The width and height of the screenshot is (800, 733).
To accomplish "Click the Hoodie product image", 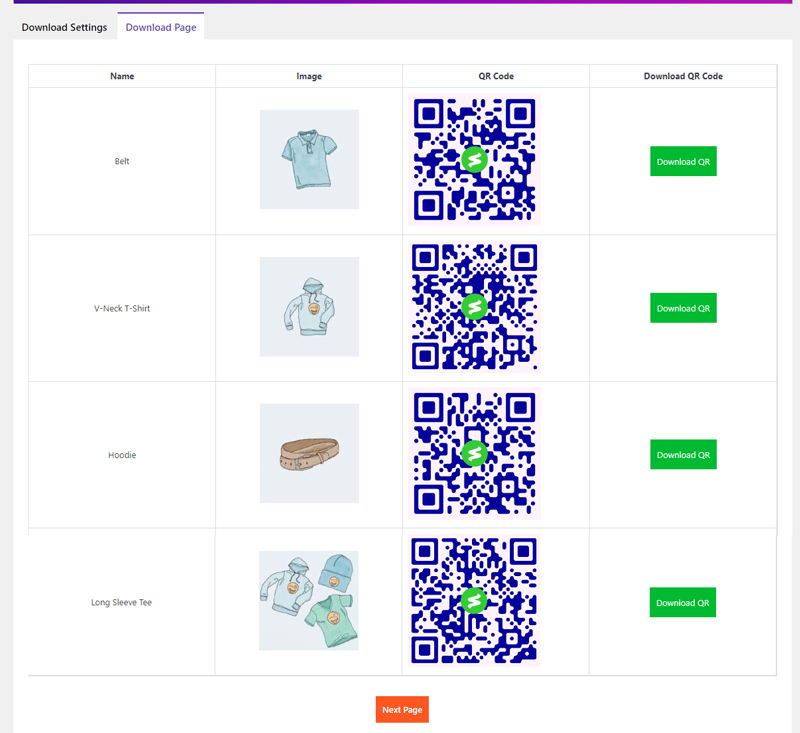I will point(309,453).
